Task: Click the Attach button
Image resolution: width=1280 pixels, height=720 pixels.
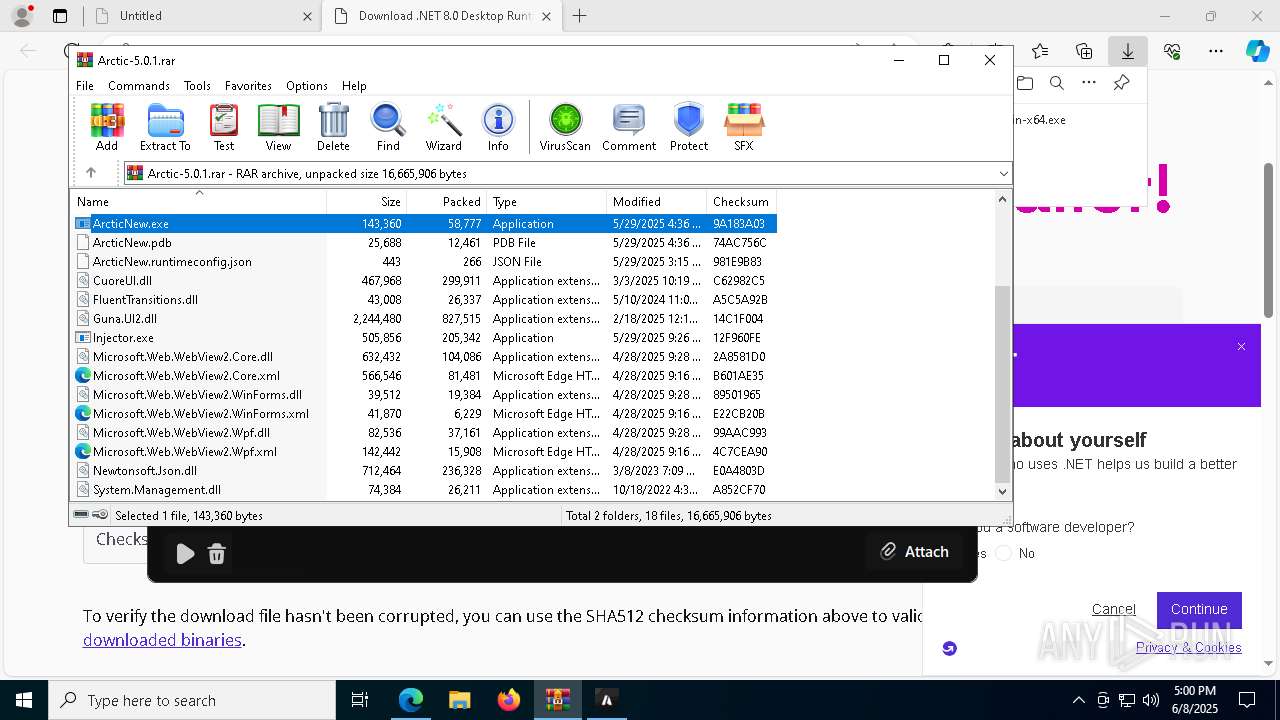Action: click(x=914, y=551)
